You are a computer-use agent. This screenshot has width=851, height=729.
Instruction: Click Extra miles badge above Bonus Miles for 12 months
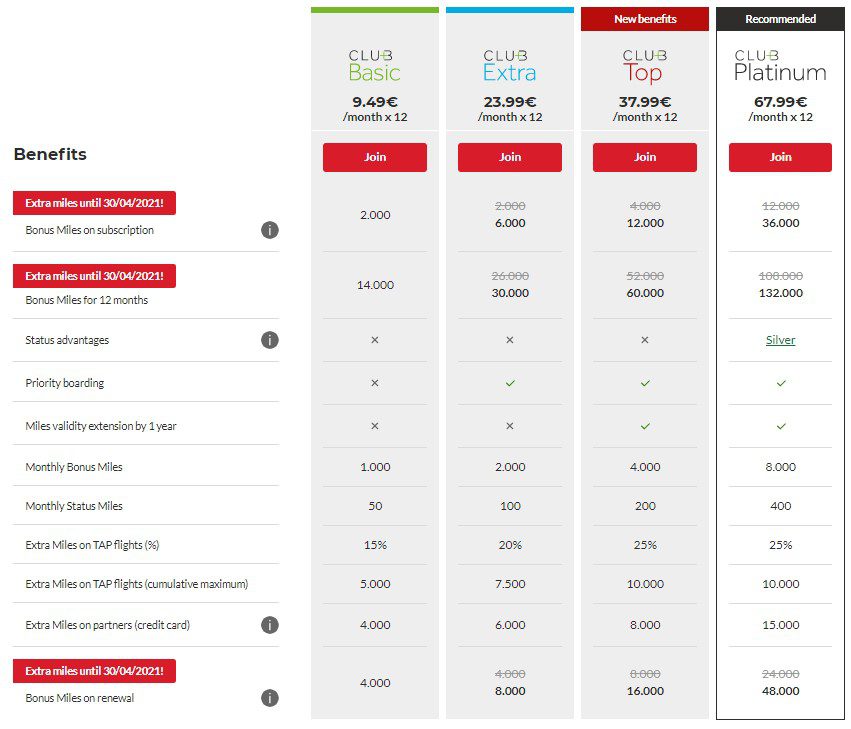(x=94, y=276)
